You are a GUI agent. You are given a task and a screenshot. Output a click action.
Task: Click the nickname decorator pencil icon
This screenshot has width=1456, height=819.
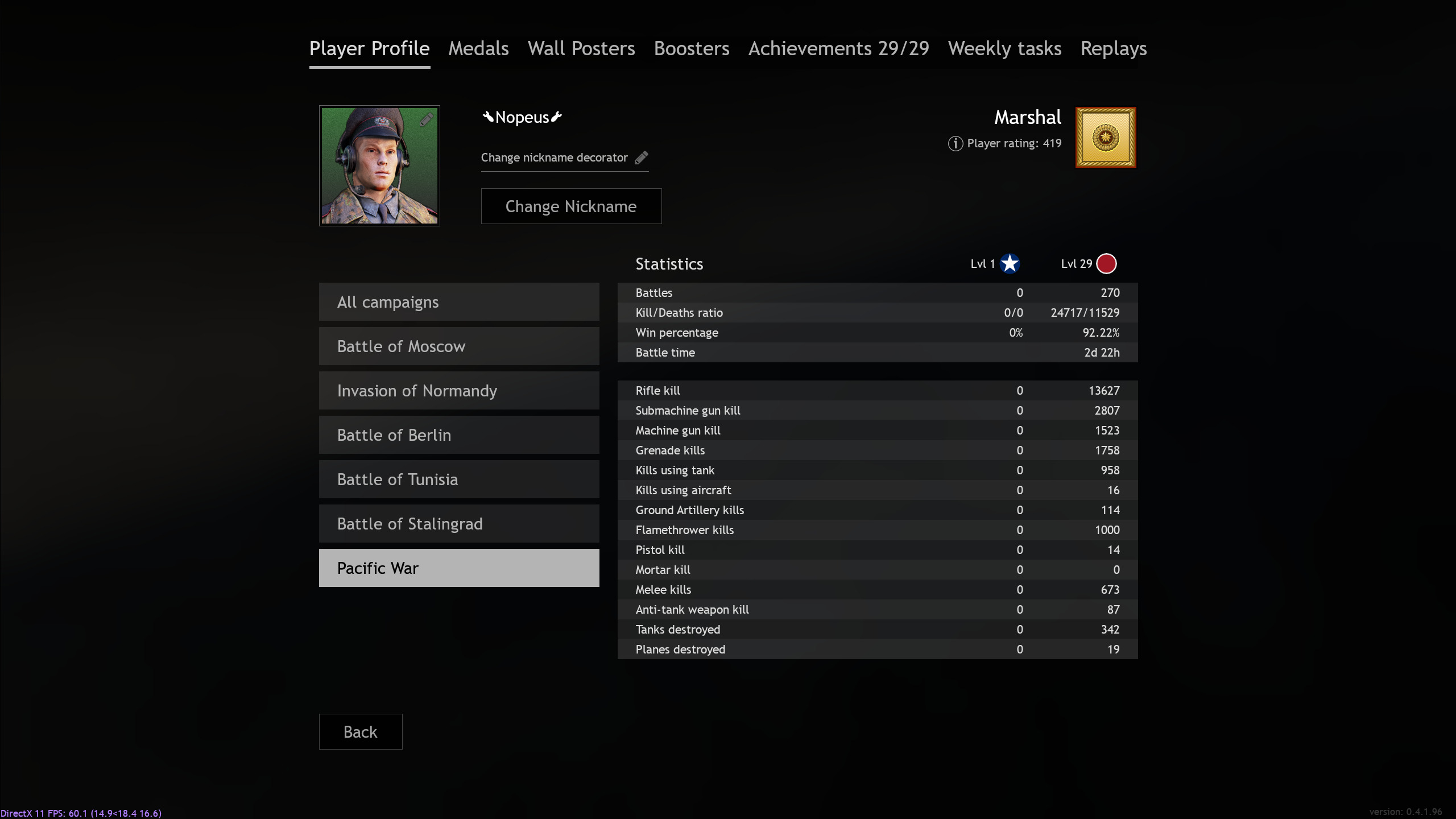[642, 158]
